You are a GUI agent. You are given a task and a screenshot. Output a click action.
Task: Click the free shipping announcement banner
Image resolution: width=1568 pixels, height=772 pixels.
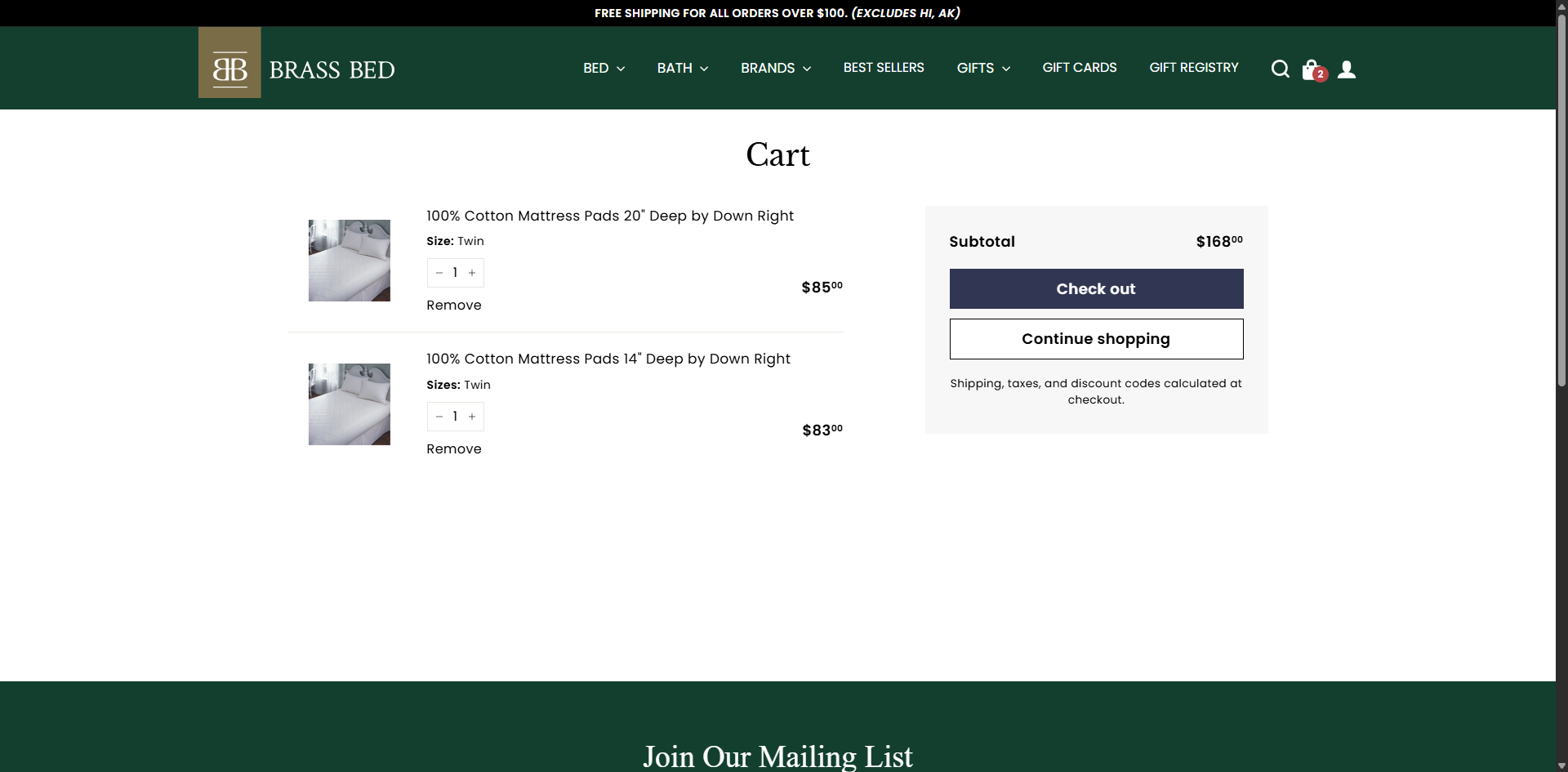click(777, 13)
